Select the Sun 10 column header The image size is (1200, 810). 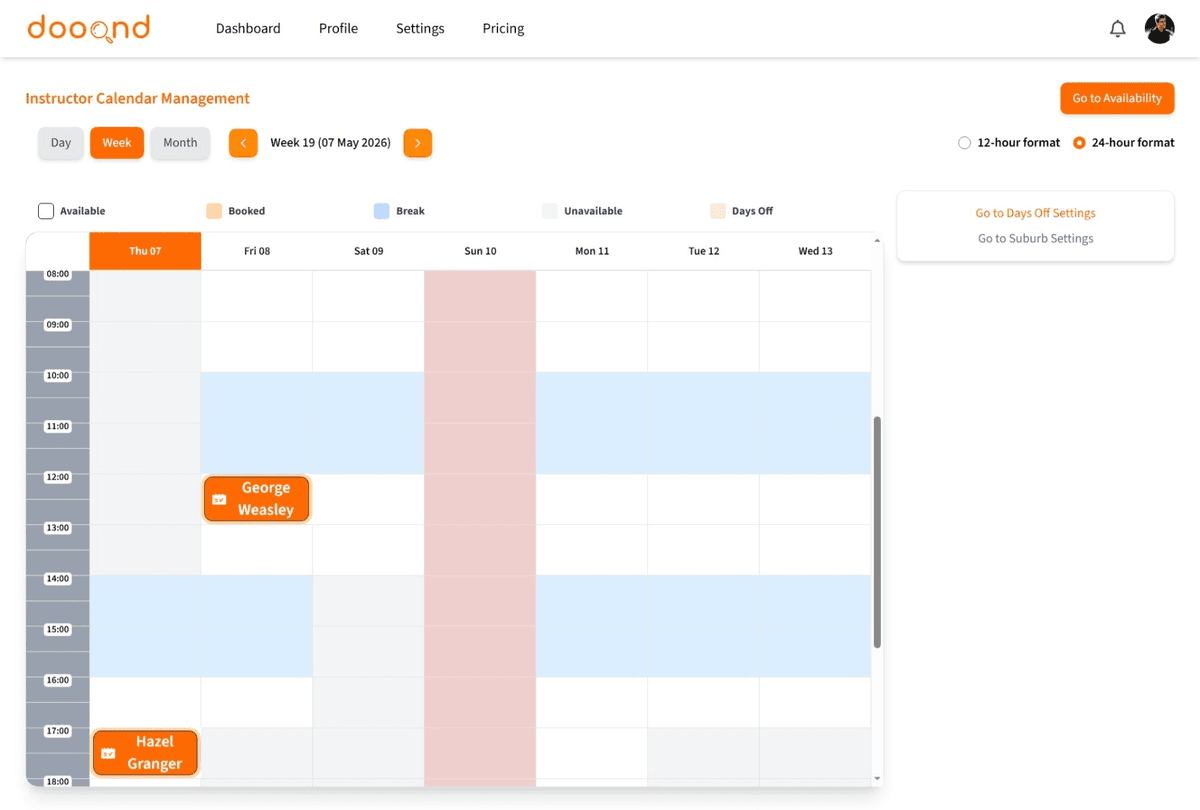tap(480, 251)
